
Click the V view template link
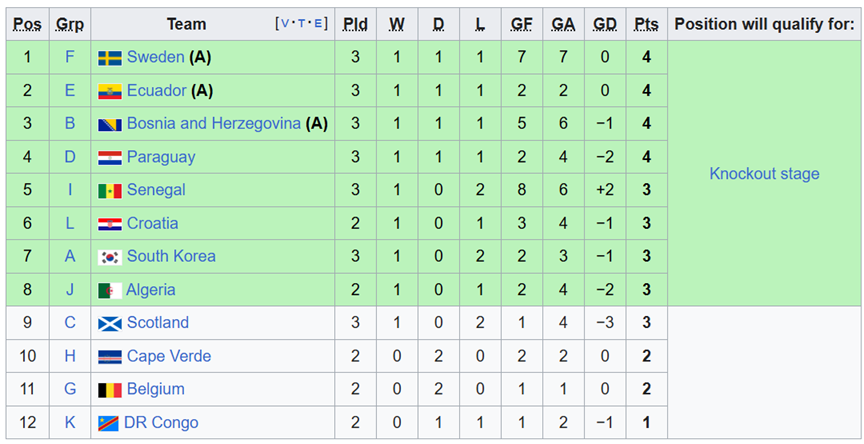pyautogui.click(x=285, y=24)
